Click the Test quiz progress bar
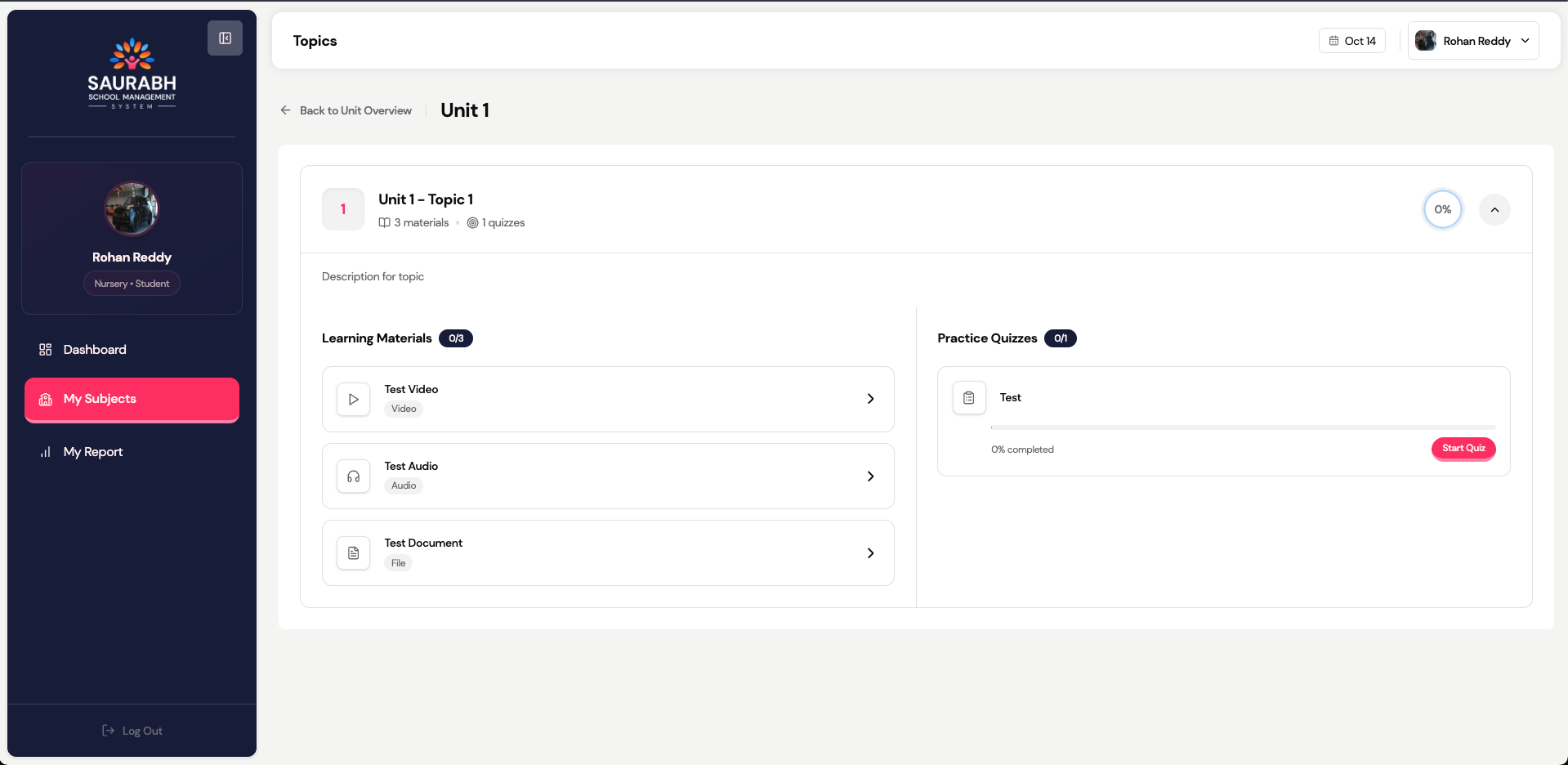This screenshot has height=765, width=1568. click(x=1242, y=427)
